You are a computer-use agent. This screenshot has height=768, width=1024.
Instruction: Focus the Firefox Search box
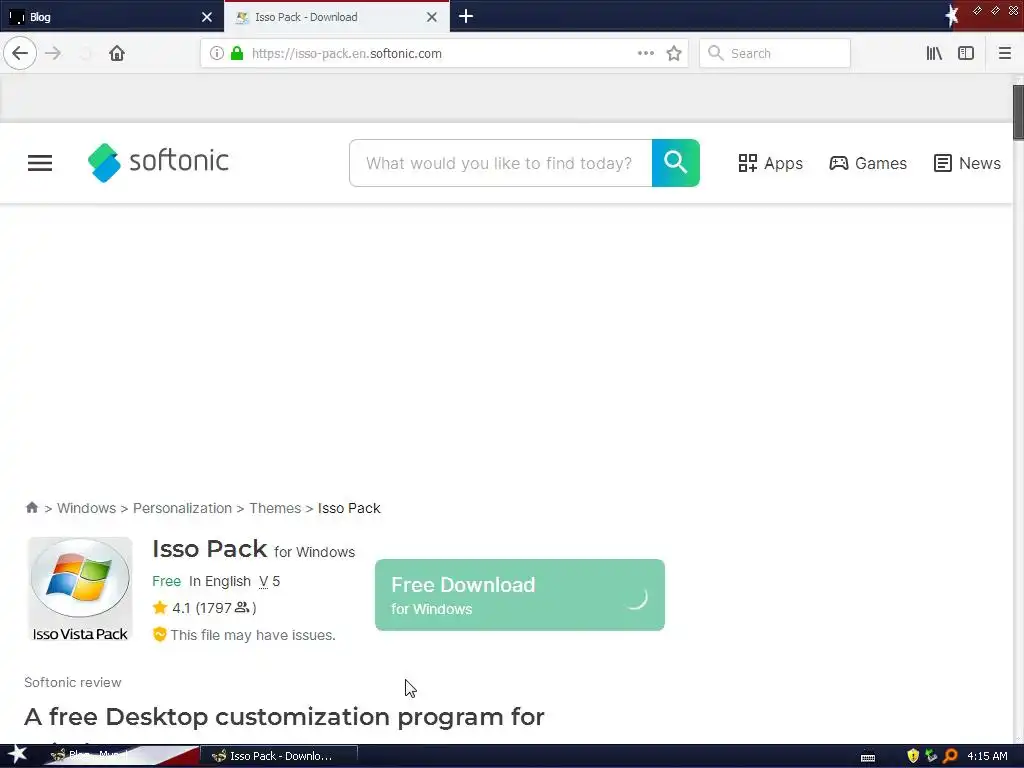[x=775, y=54]
